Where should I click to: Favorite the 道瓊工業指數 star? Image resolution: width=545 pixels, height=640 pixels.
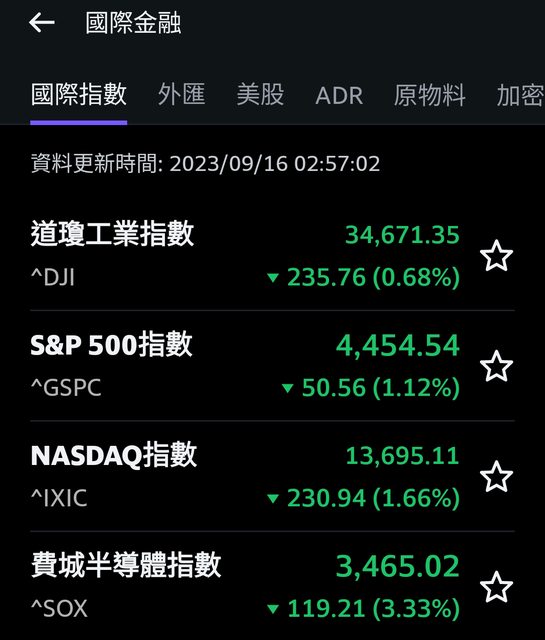(496, 256)
